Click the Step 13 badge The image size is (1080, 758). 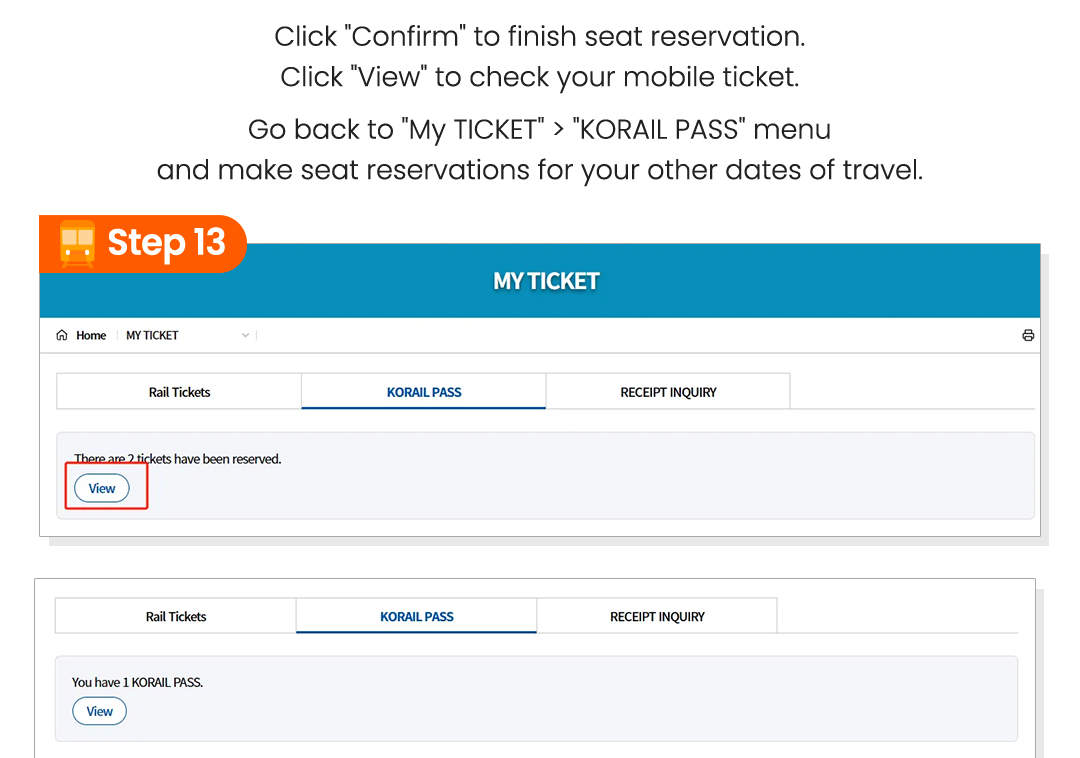click(x=144, y=243)
